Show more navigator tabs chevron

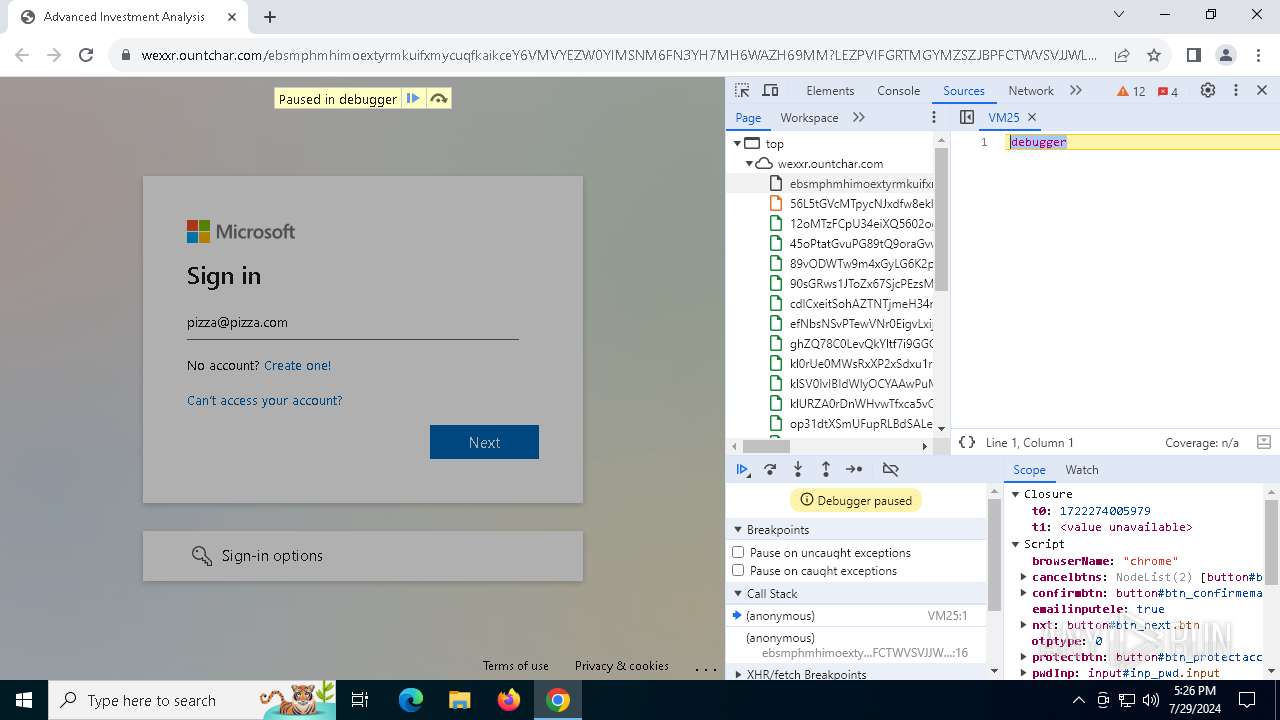click(859, 117)
